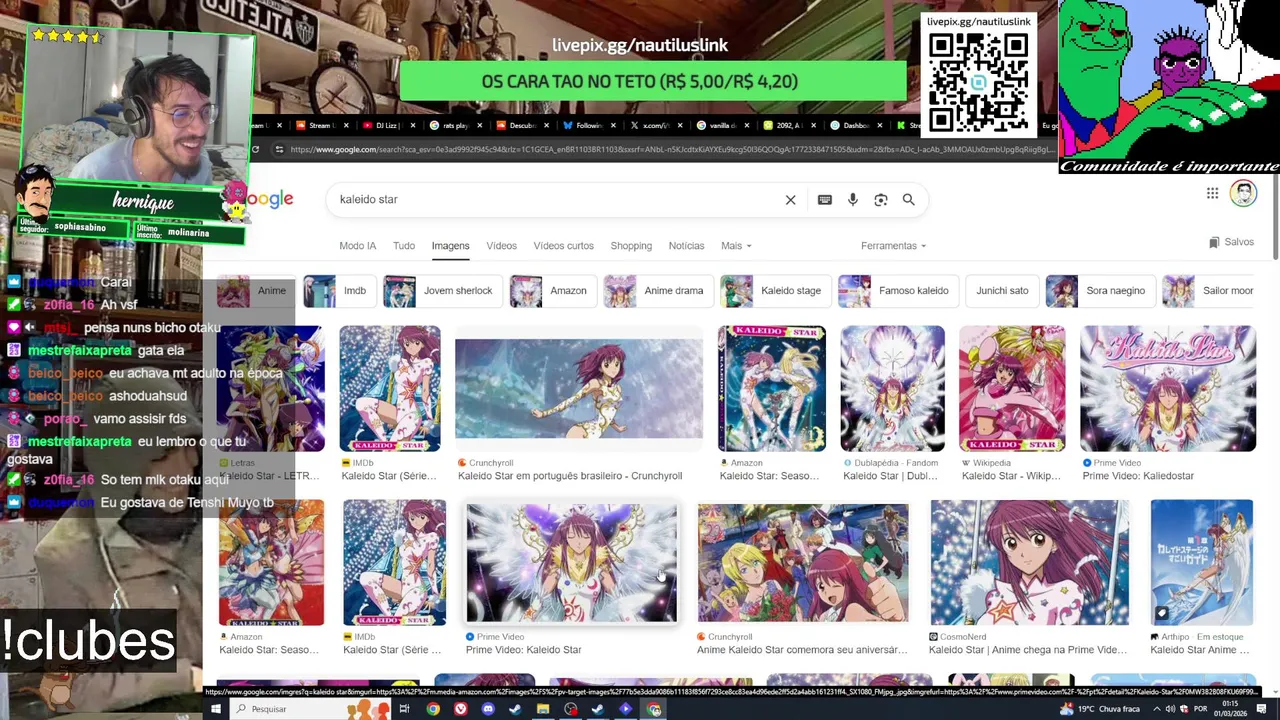Viewport: 1280px width, 720px height.
Task: Open the 'Shopping' tab
Action: (631, 246)
